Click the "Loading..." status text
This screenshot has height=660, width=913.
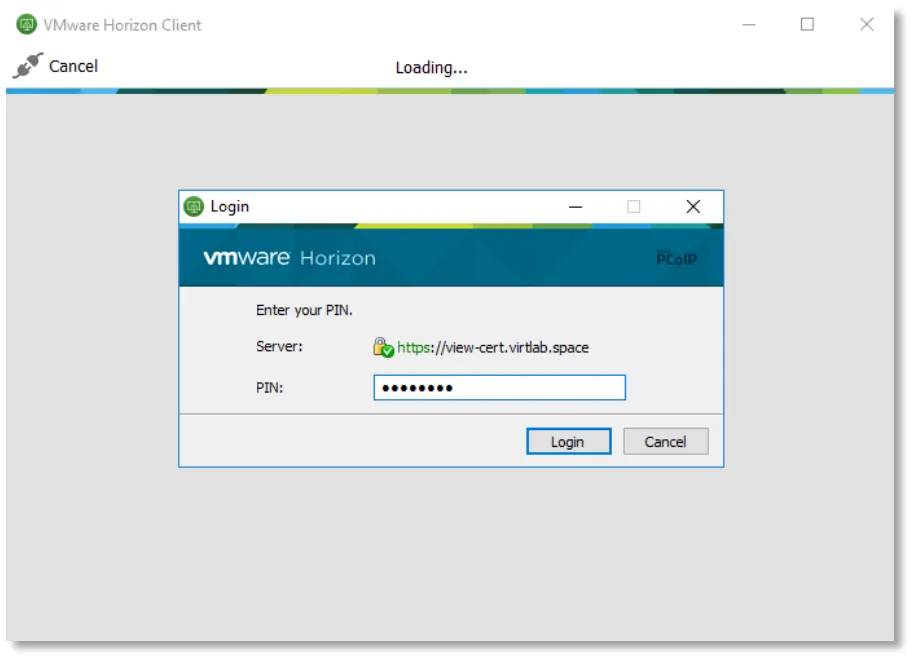coord(431,68)
